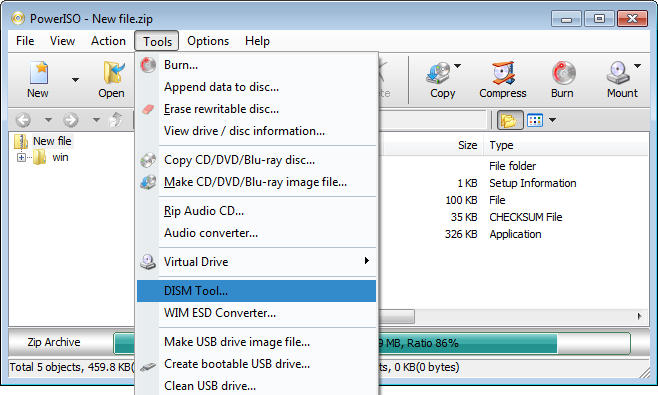This screenshot has width=658, height=395.
Task: Choose Make CD/DVD/Blu-ray image file...
Action: [x=256, y=182]
